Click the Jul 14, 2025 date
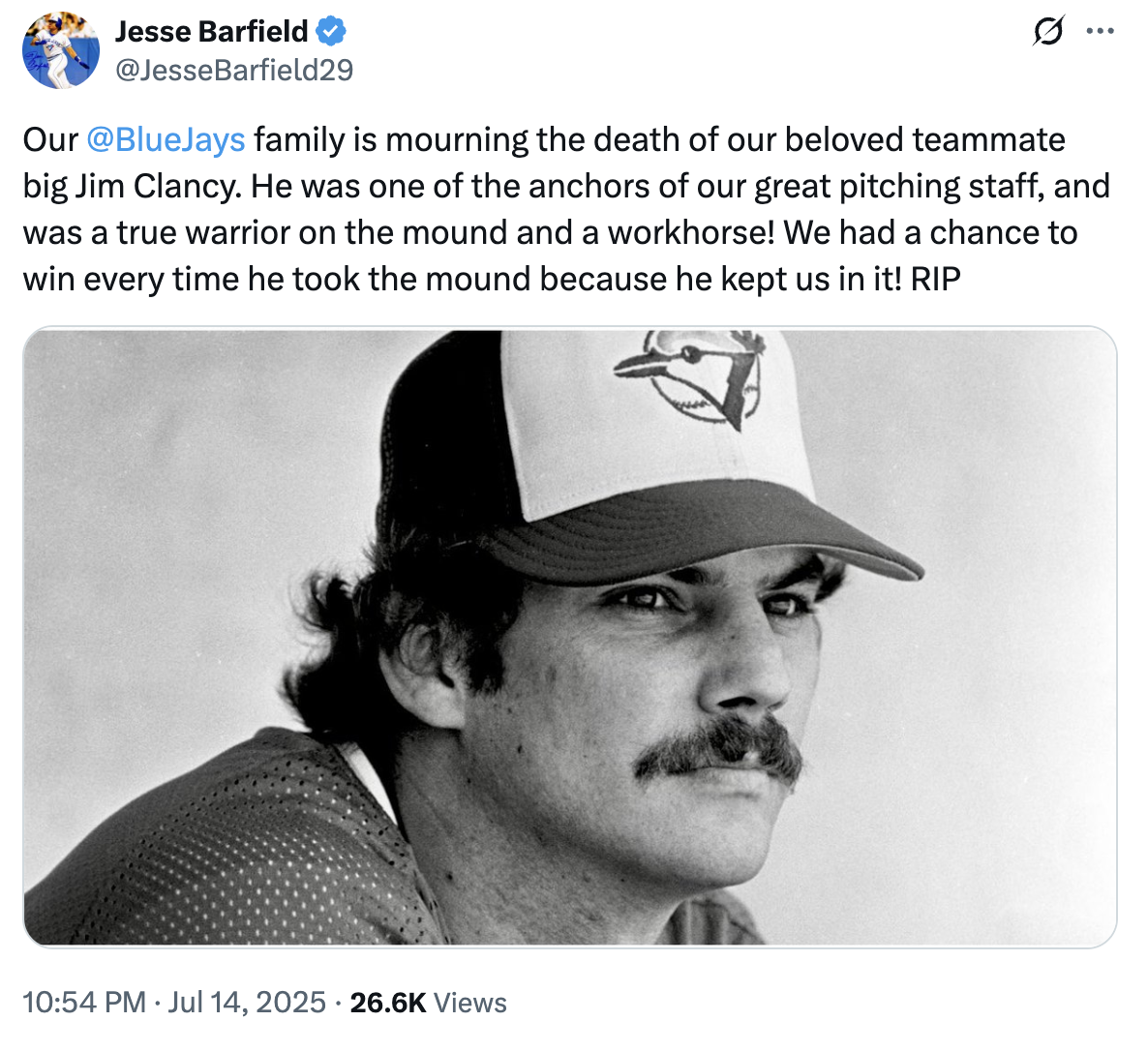1148x1051 pixels. [x=247, y=1003]
